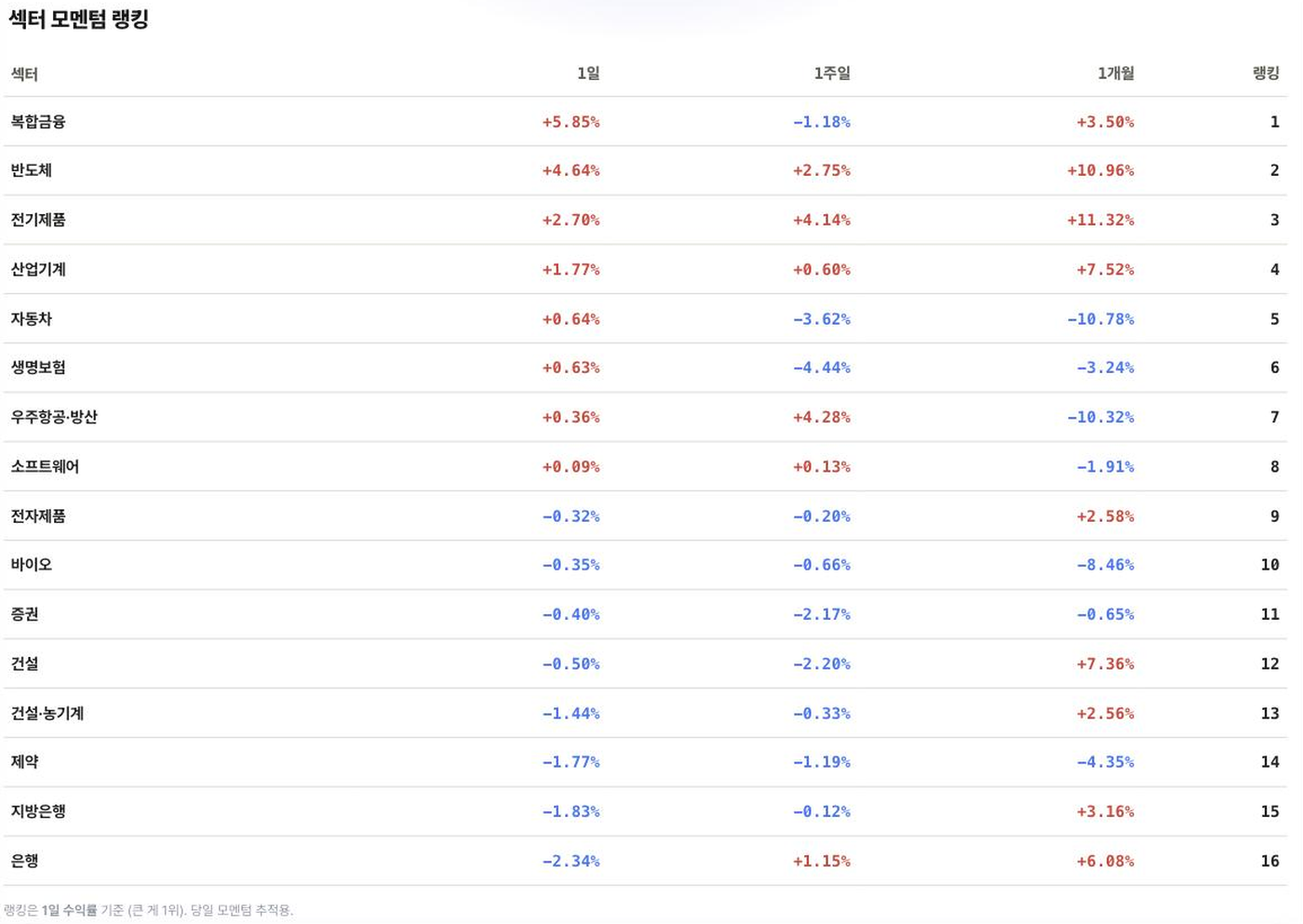Click the 1일 column header
Screen dimensions: 1303x924
[x=588, y=74]
